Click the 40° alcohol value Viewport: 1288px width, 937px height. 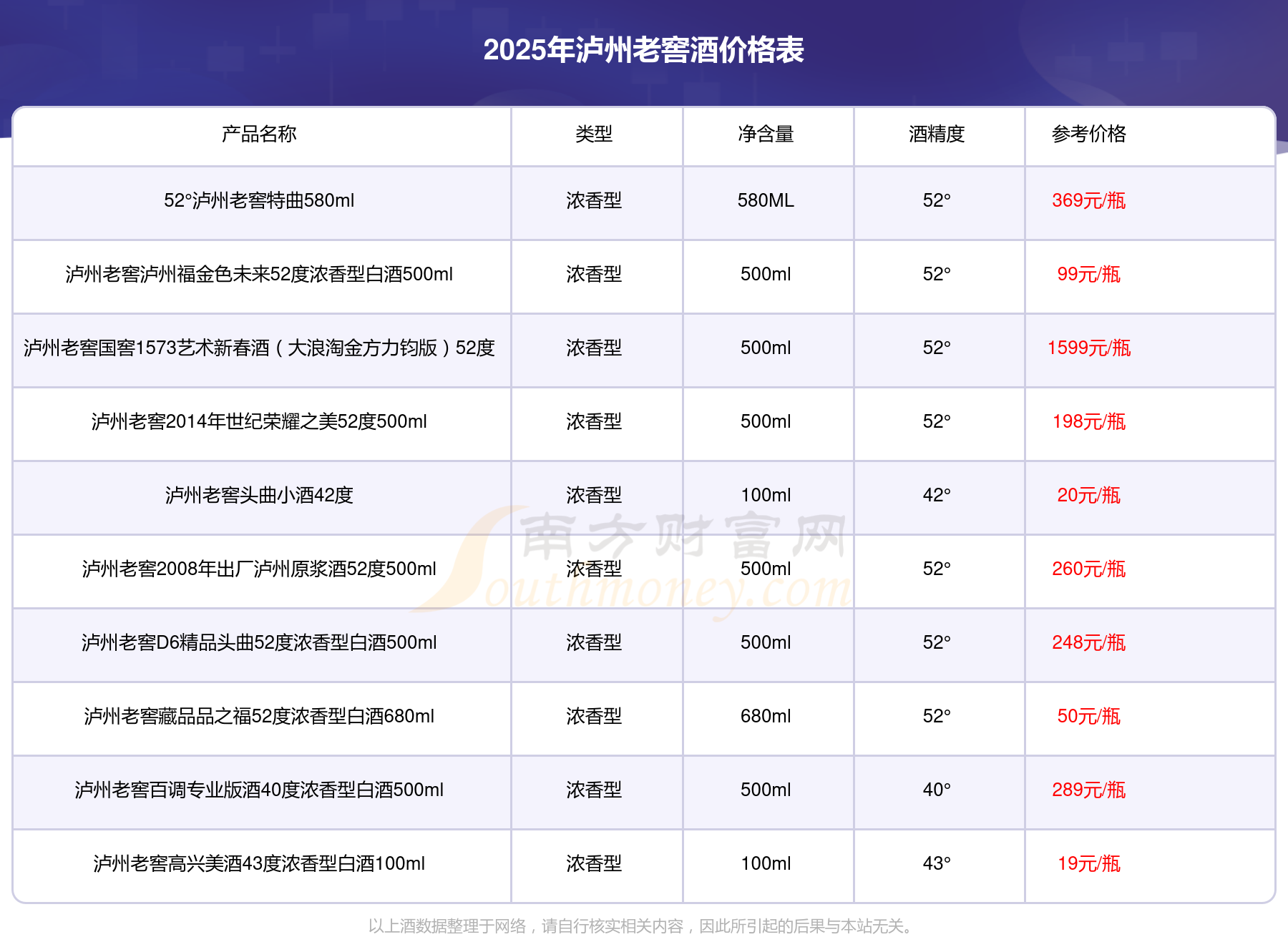937,790
